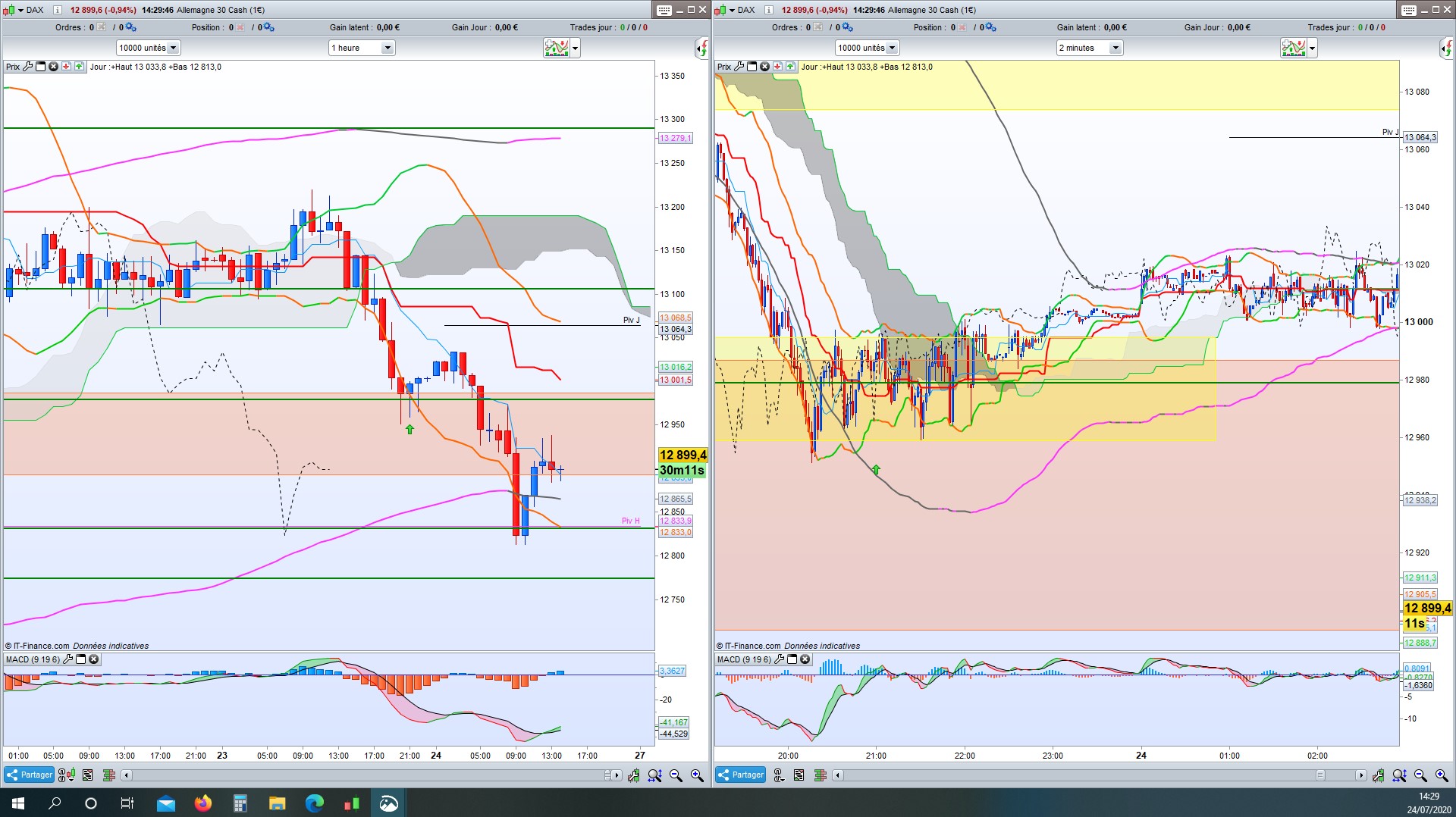The image size is (1456, 817).
Task: Click MACD panel window icon in 1 heure chart
Action: coord(81,659)
